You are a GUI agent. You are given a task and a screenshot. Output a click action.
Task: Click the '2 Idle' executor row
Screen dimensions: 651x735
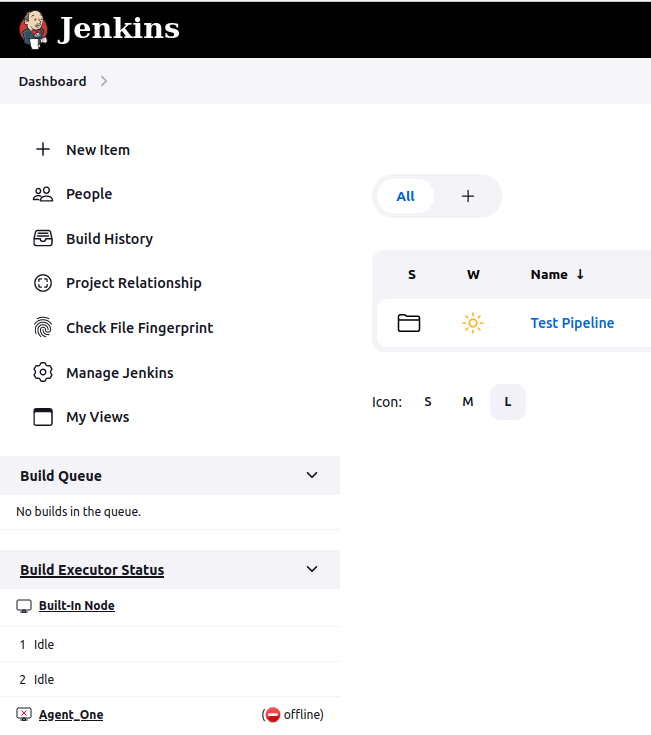(170, 680)
